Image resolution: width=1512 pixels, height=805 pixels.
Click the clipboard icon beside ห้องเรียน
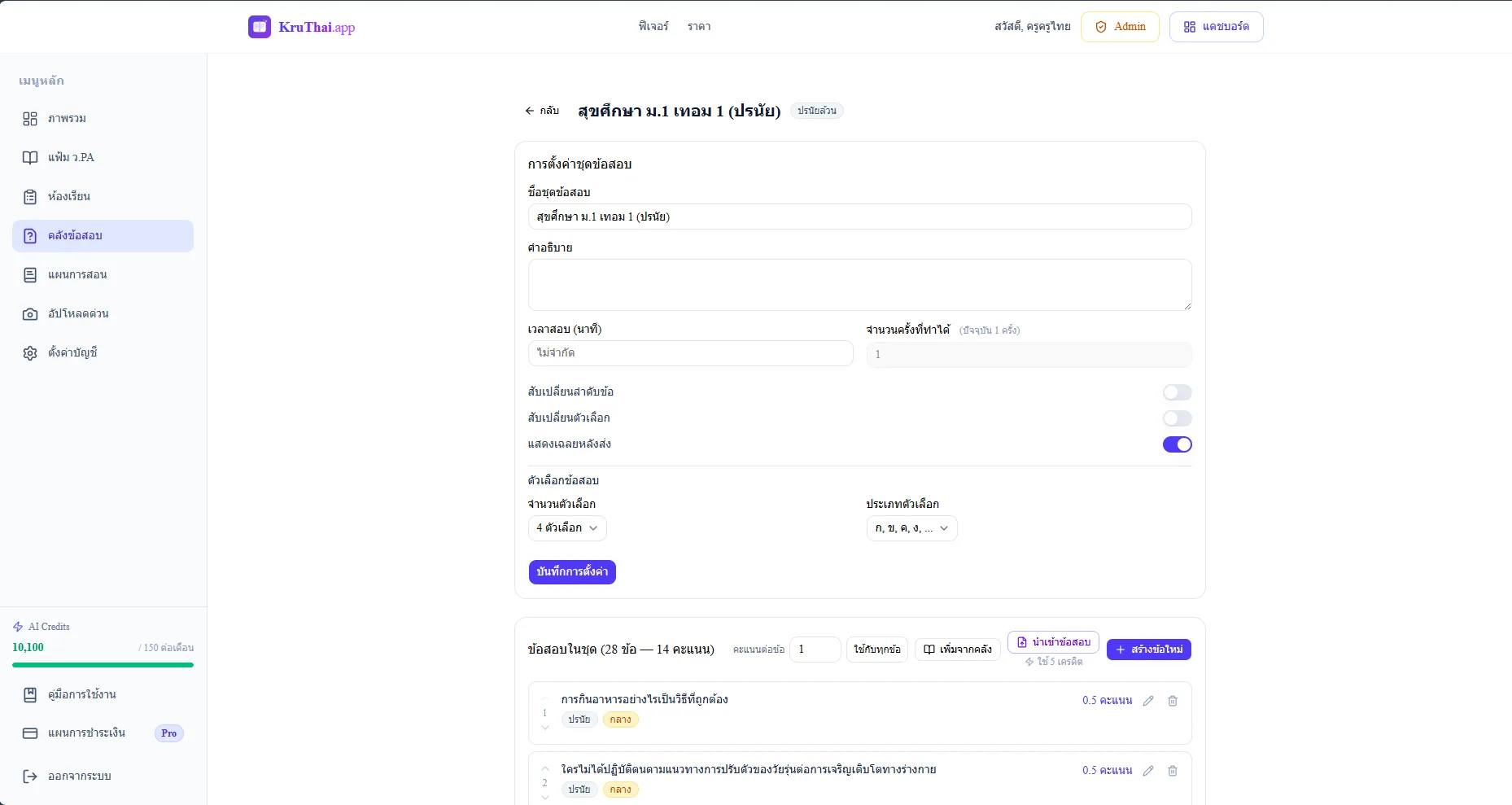point(30,197)
